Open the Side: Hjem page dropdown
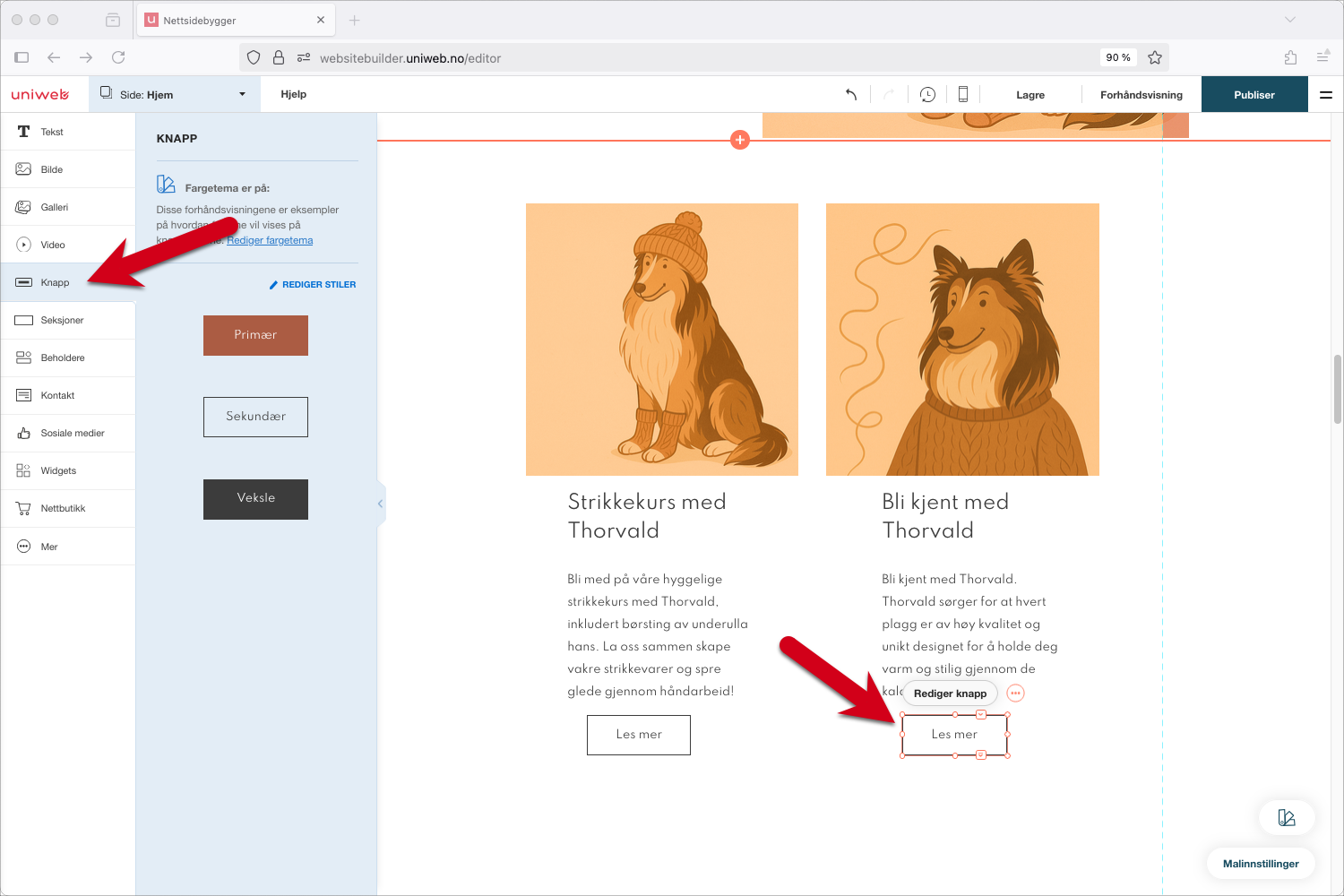Viewport: 1344px width, 896px height. [174, 94]
